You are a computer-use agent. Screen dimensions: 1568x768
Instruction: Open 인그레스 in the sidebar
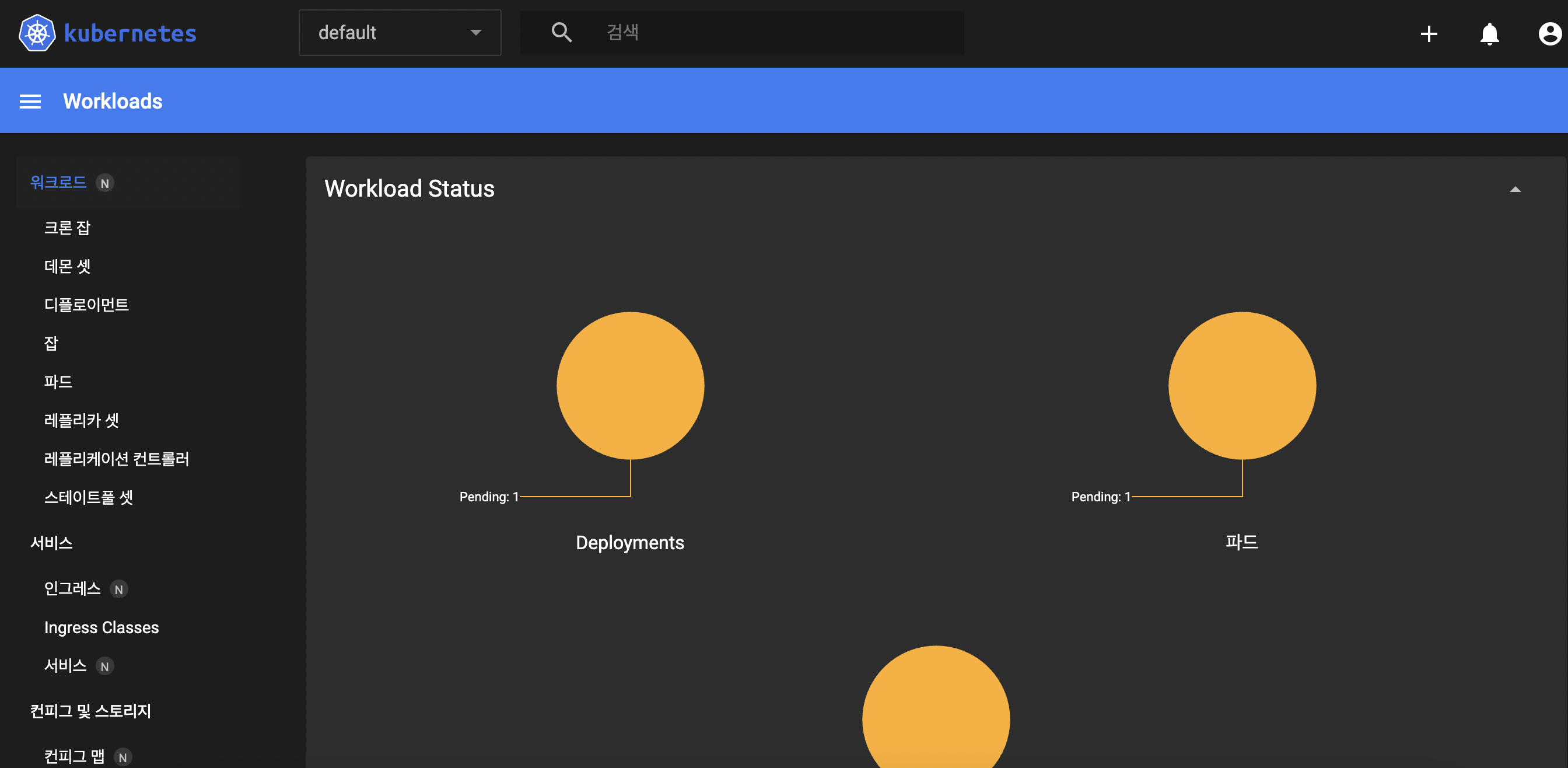pos(72,588)
